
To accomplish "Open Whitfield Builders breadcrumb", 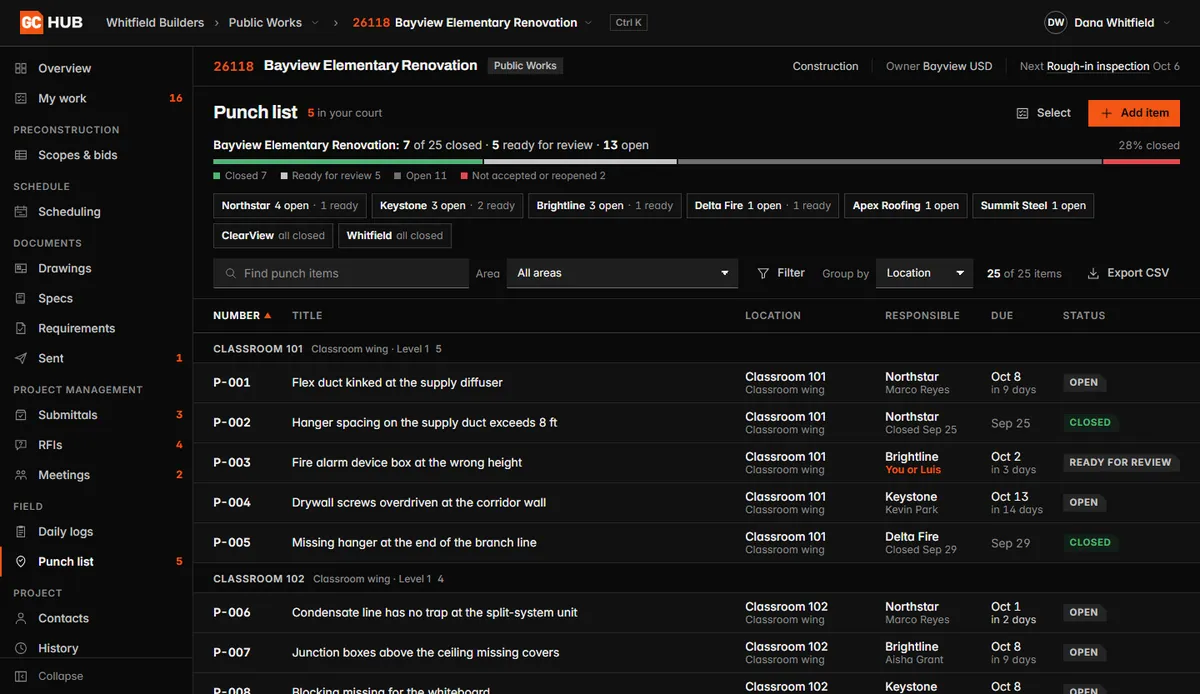I will tap(155, 22).
